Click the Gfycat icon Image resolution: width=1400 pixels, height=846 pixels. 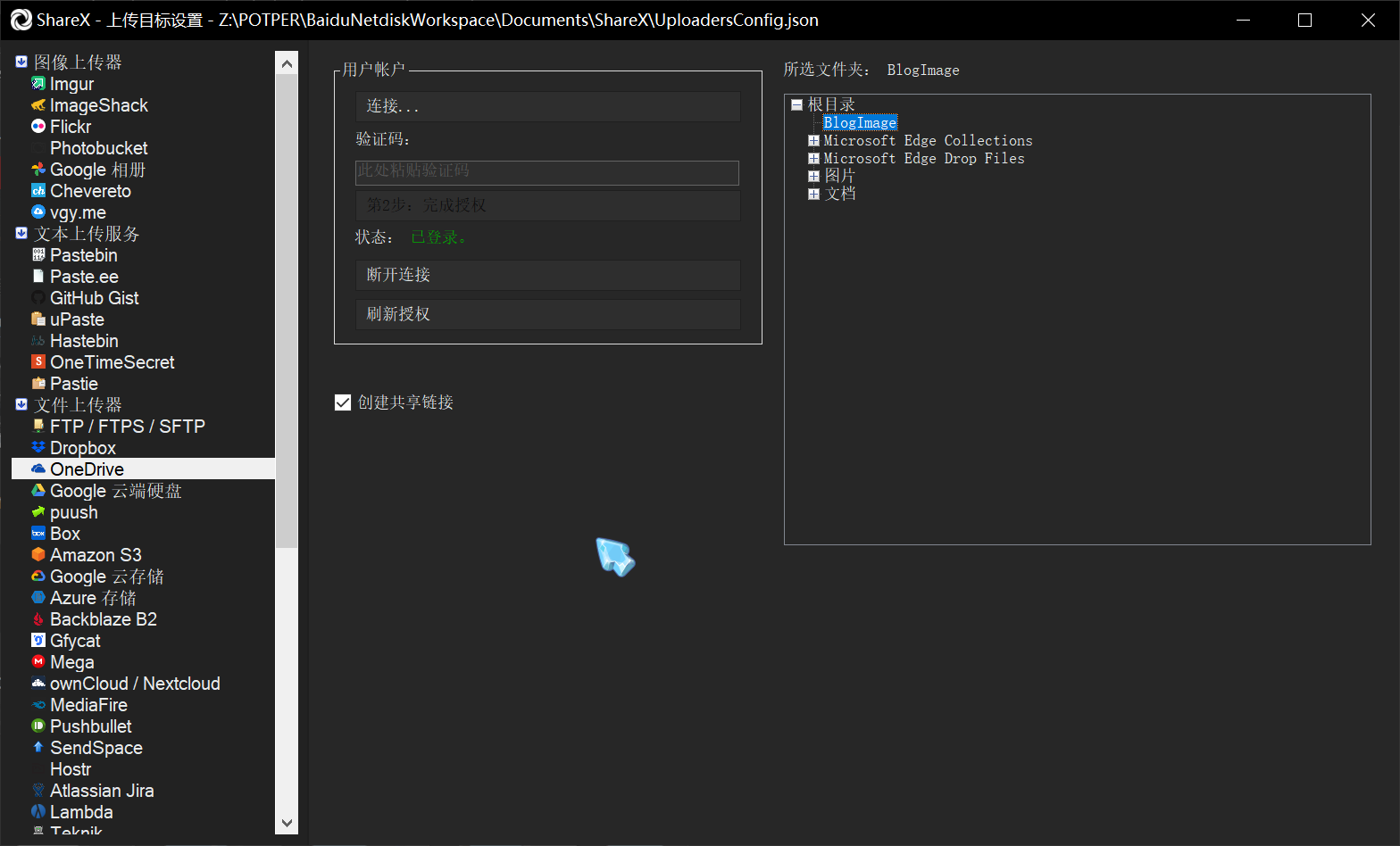pyautogui.click(x=38, y=641)
